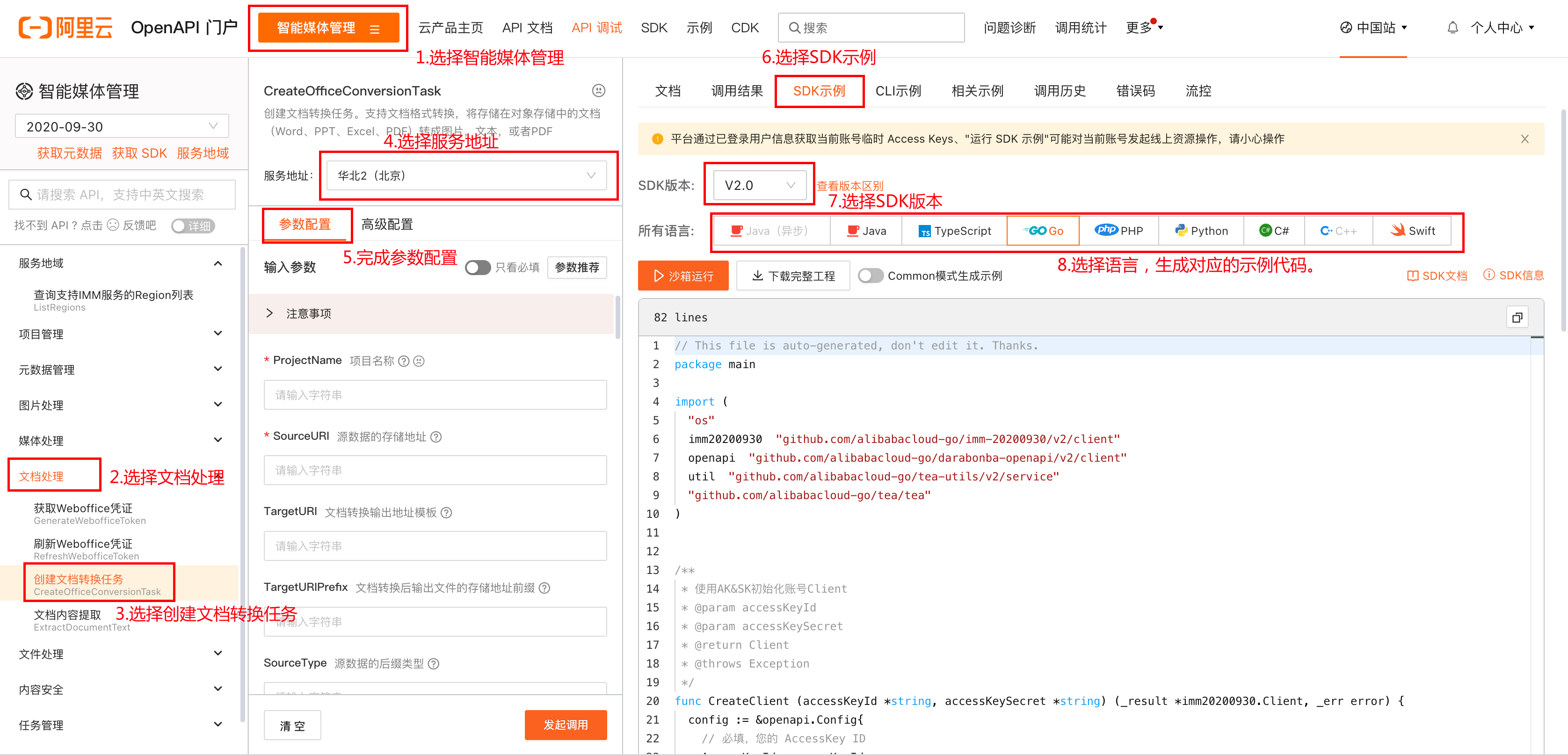
Task: Switch to the CLI示例 tab
Action: 898,91
